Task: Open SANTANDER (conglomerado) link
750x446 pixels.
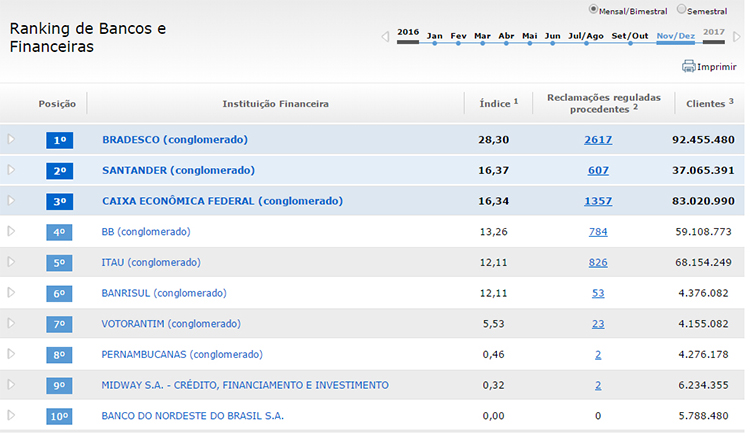Action: pyautogui.click(x=178, y=170)
